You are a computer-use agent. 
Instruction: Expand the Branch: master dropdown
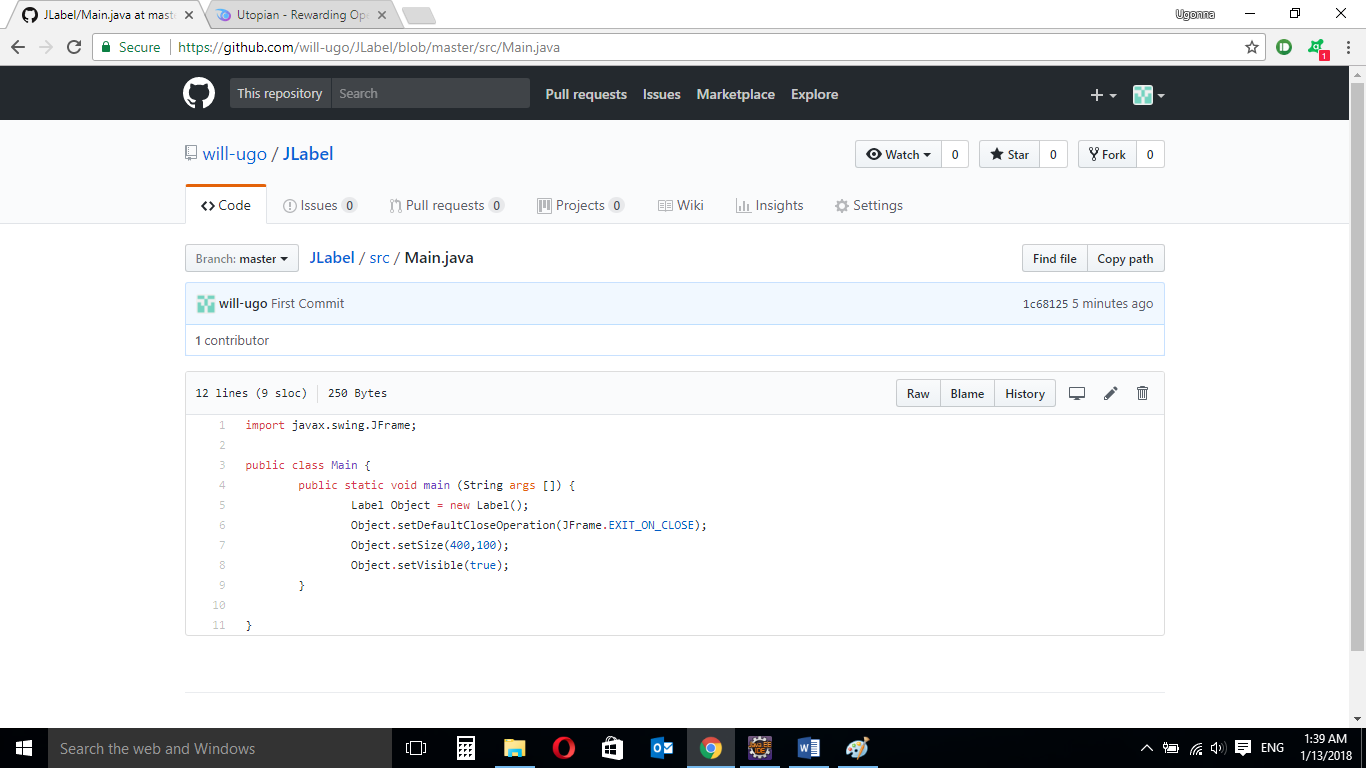point(242,259)
